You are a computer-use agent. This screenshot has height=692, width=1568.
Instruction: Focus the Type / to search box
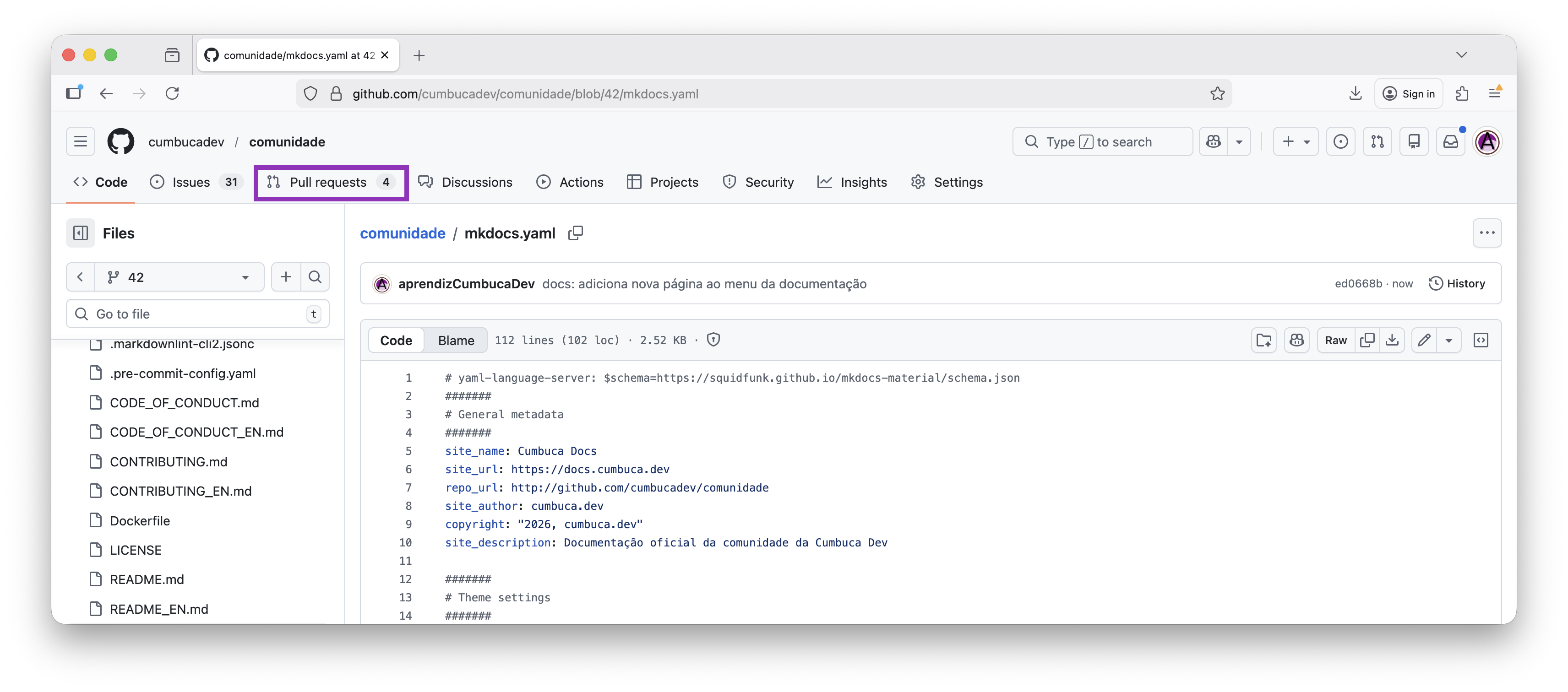1102,142
